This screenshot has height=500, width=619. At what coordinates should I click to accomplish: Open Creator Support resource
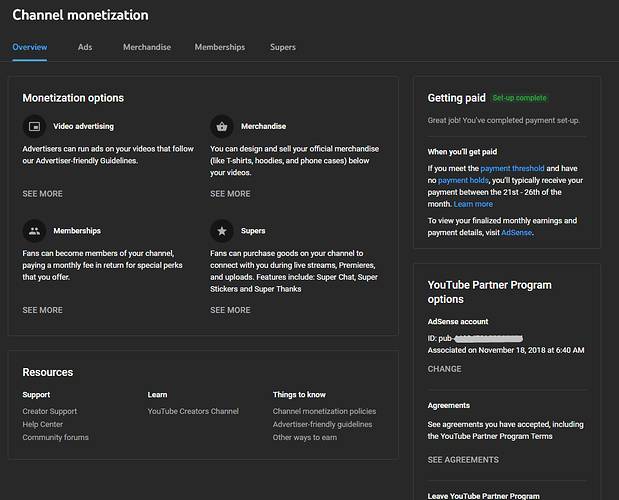50,411
